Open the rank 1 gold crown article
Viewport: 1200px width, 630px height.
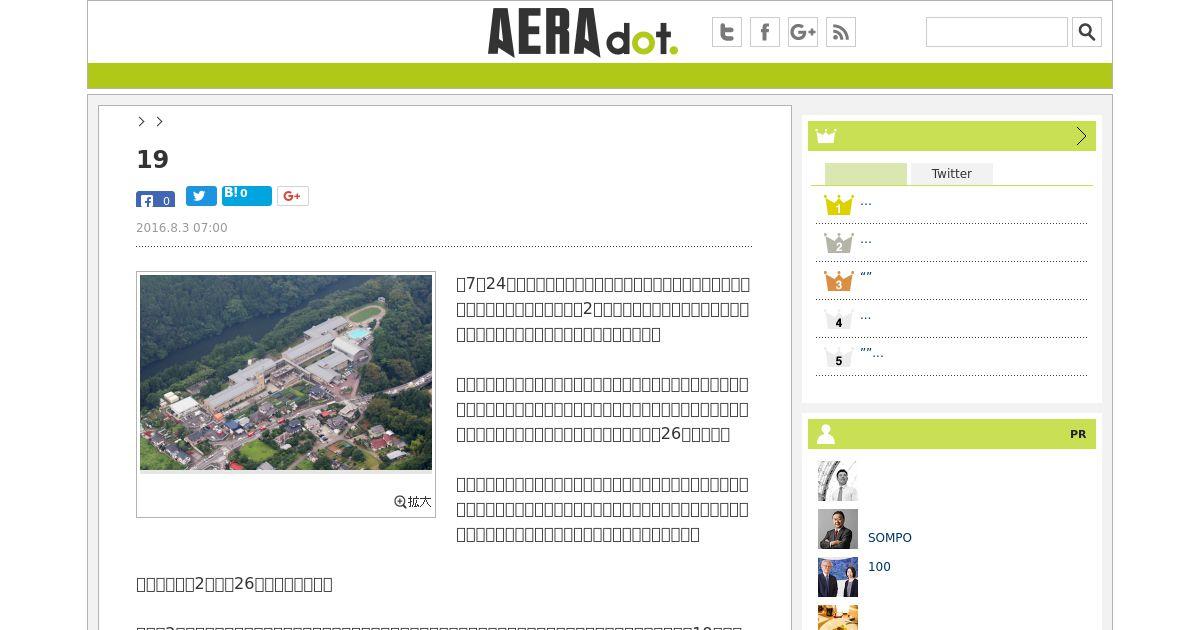(x=838, y=205)
